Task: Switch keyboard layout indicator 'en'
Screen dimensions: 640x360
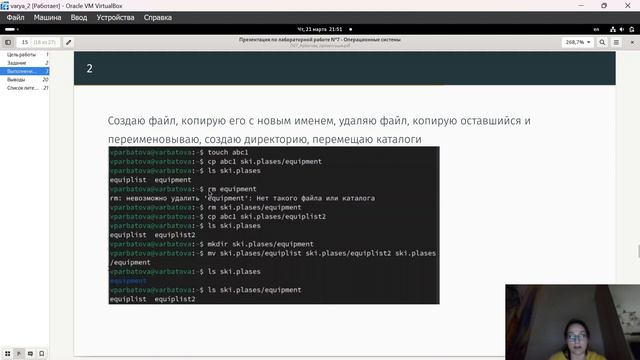Action: click(596, 29)
